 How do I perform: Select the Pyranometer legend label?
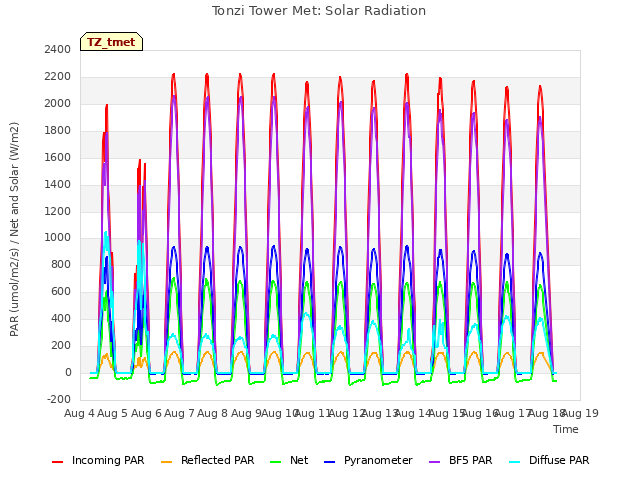(x=378, y=460)
